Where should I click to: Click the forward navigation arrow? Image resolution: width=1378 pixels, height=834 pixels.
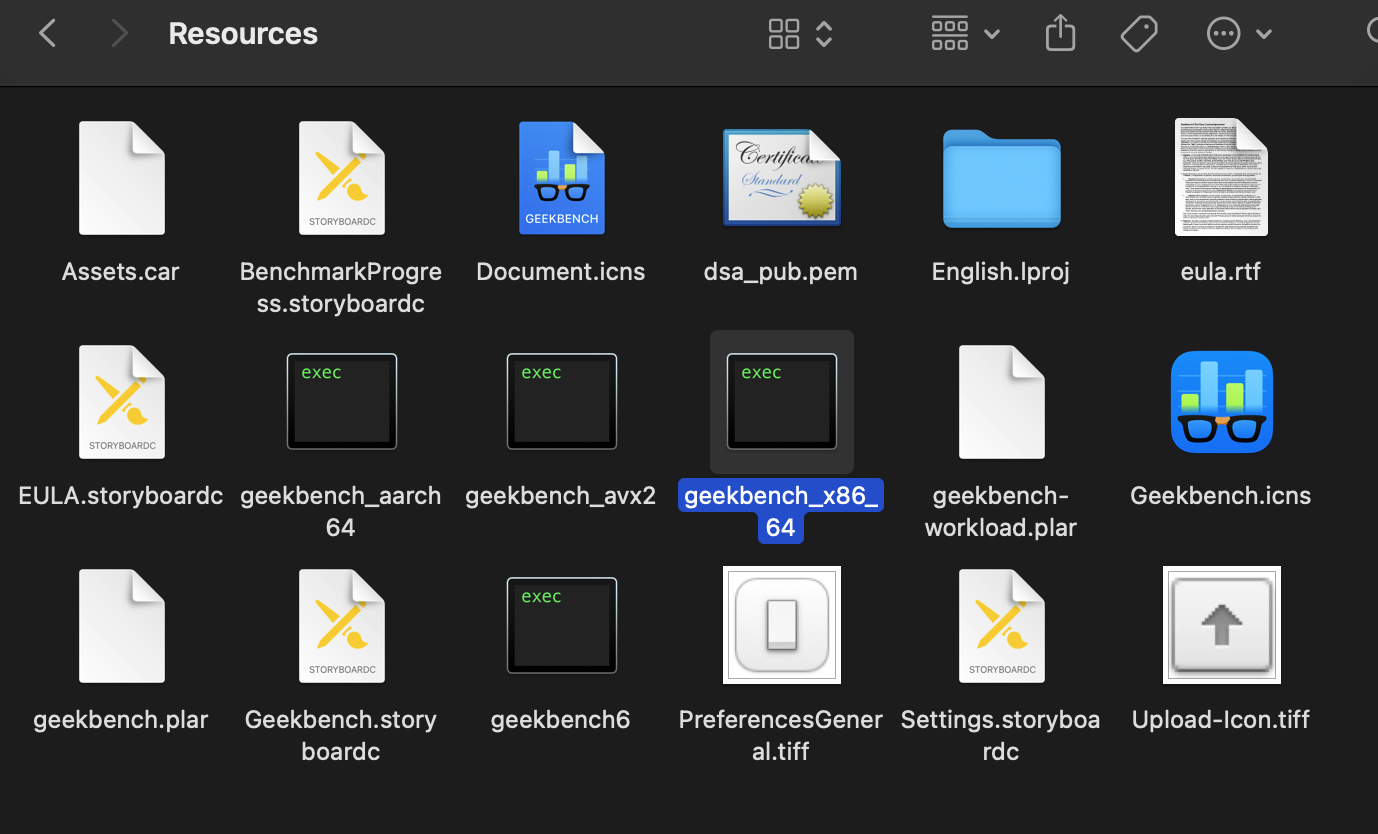click(118, 33)
